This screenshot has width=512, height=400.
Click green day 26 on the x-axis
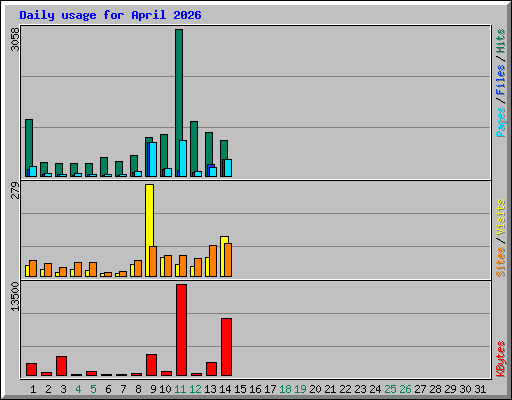(x=405, y=389)
